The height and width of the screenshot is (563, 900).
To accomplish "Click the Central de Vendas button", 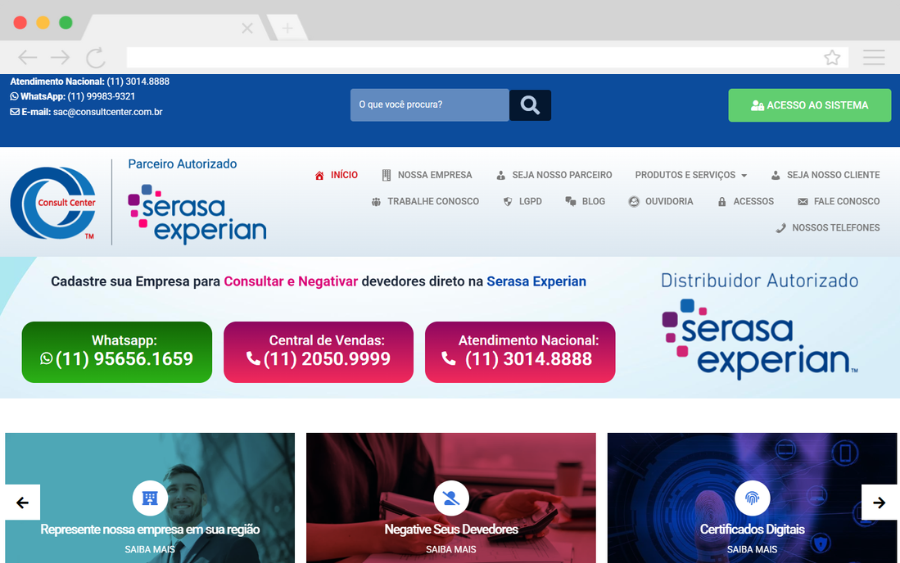I will click(x=318, y=351).
